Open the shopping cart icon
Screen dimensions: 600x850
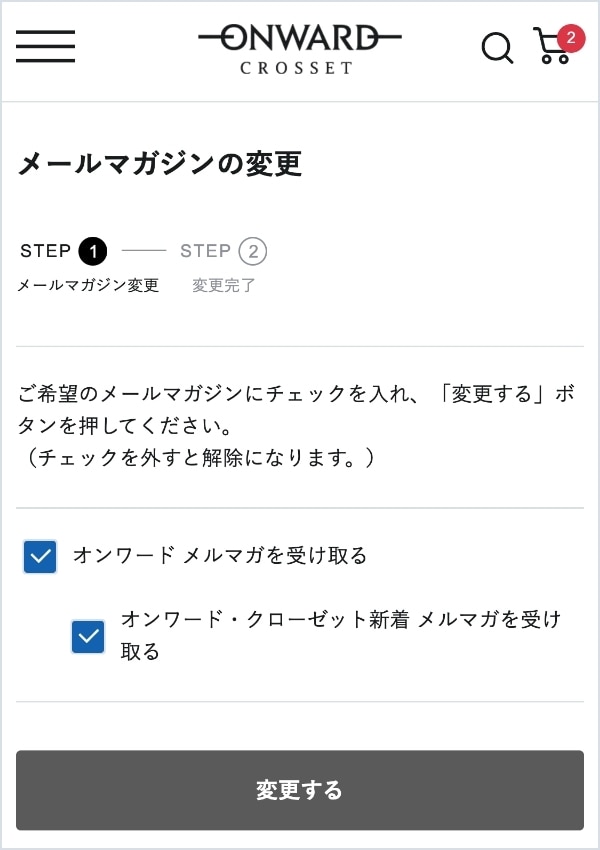(551, 50)
